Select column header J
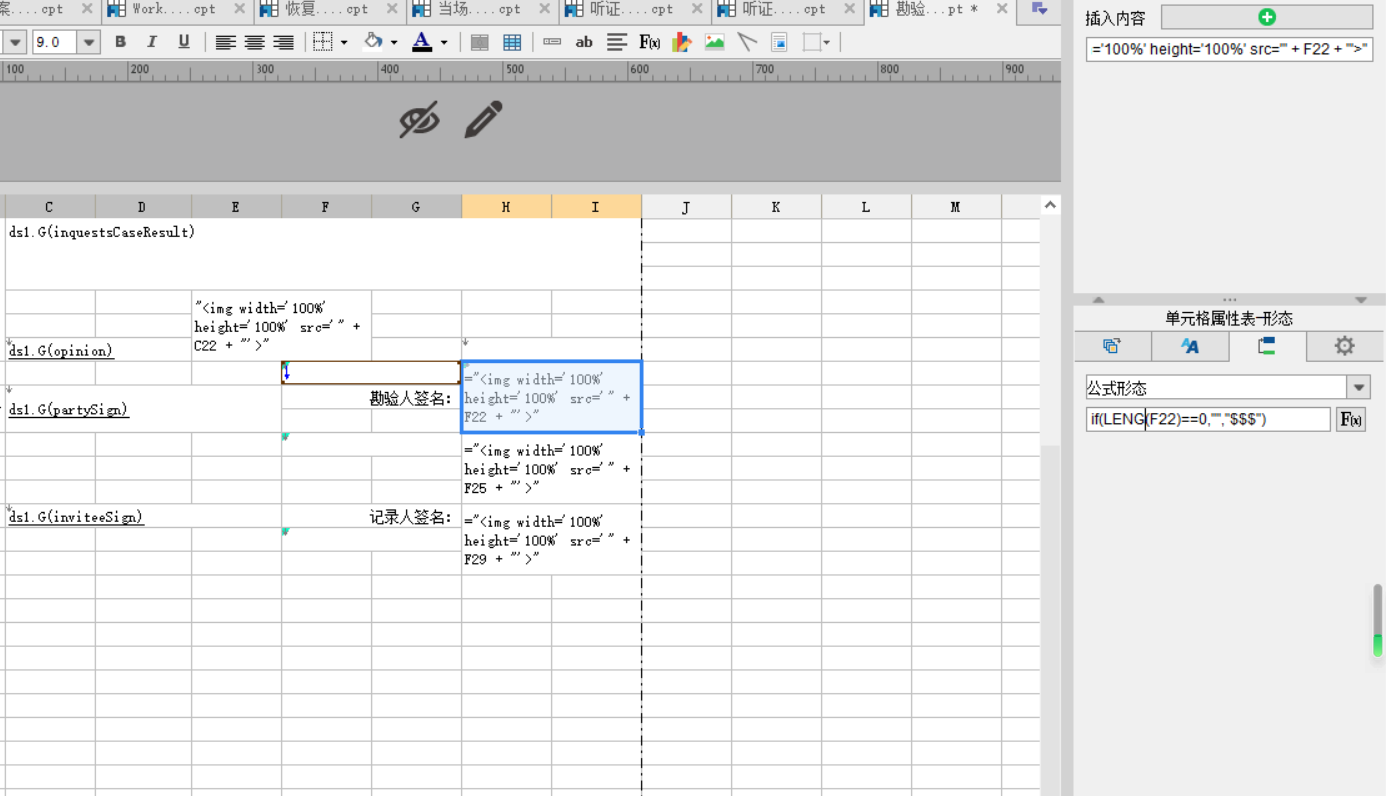The image size is (1386, 796). (x=686, y=207)
